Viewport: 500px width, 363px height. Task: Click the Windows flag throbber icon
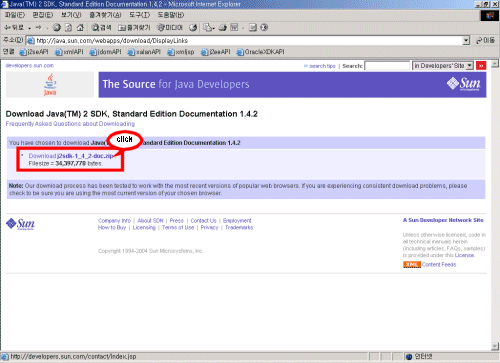pos(490,16)
